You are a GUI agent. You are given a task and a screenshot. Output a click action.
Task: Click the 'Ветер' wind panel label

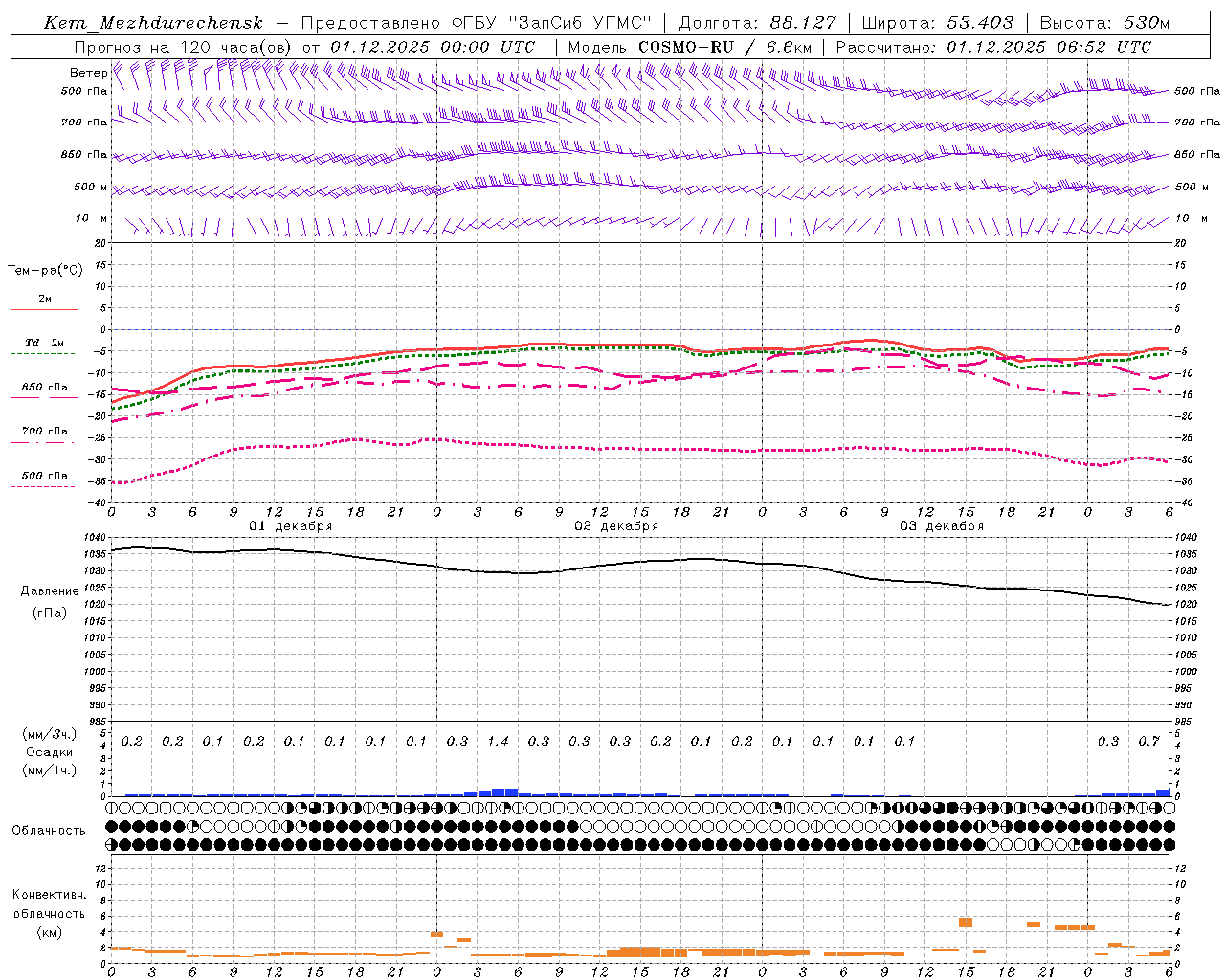click(88, 73)
